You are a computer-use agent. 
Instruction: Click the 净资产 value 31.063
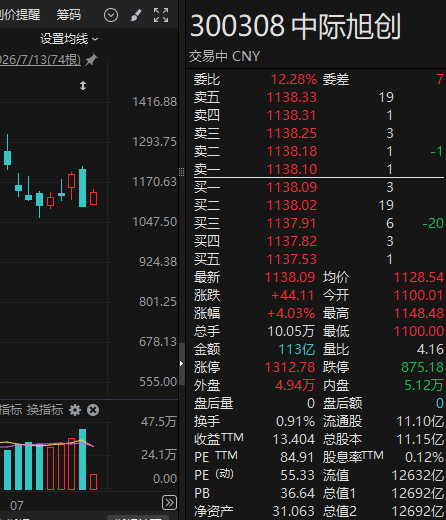pyautogui.click(x=294, y=511)
